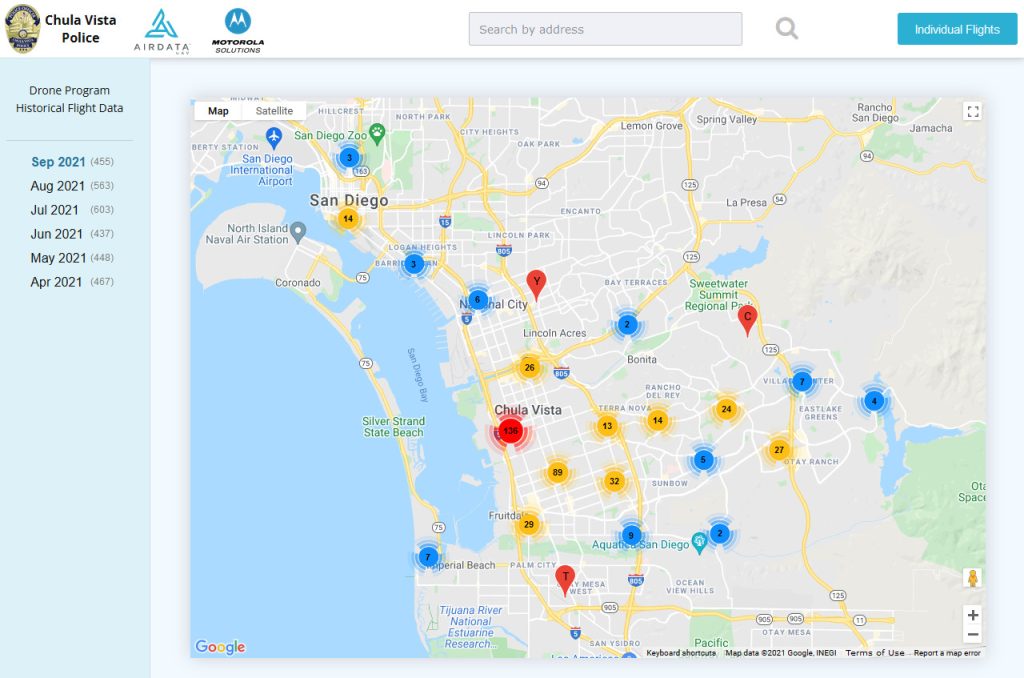
Task: Start a search with the magnifying glass icon
Action: (786, 29)
